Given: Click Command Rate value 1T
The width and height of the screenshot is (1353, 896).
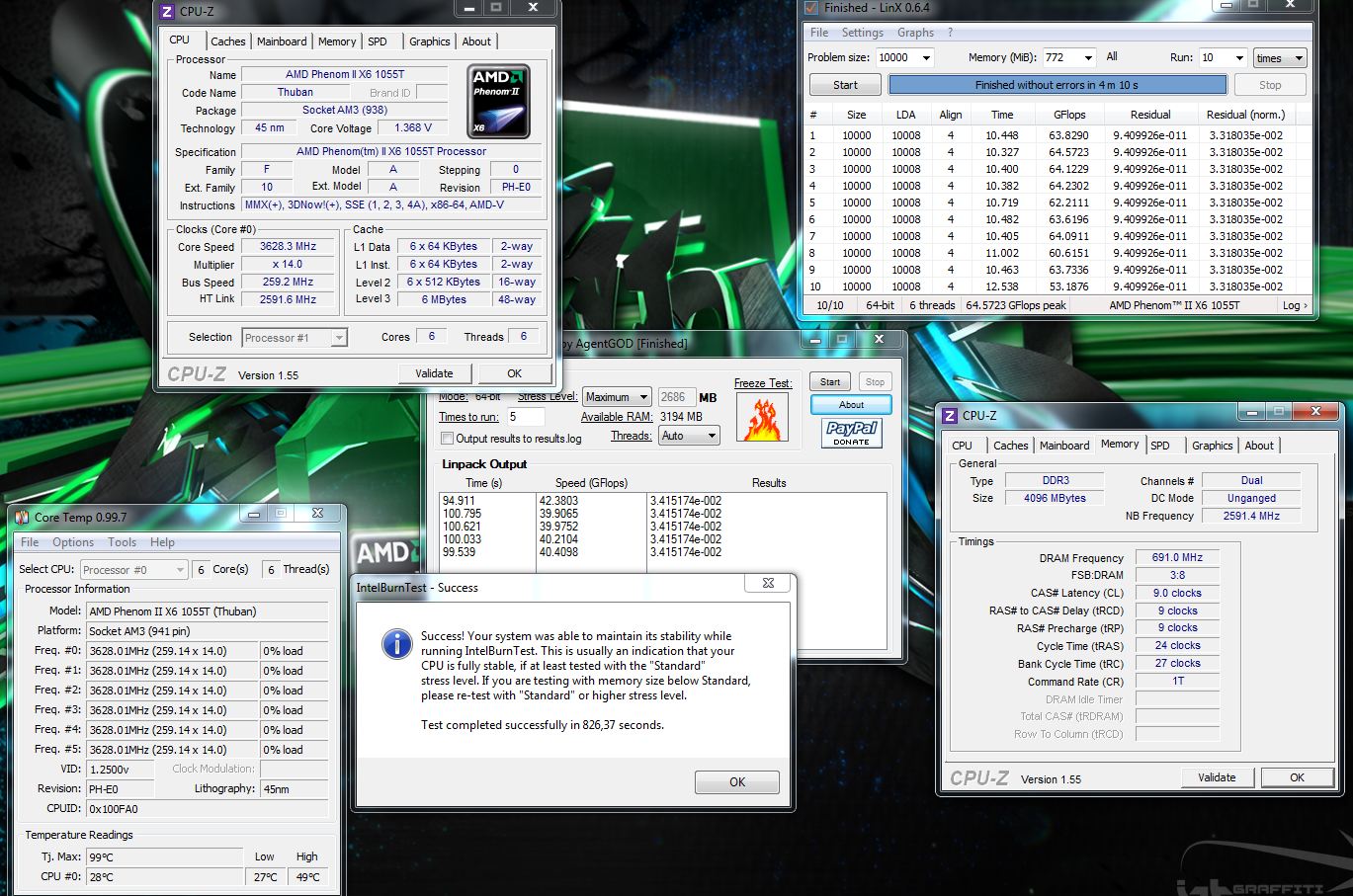Looking at the screenshot, I should click(1177, 681).
